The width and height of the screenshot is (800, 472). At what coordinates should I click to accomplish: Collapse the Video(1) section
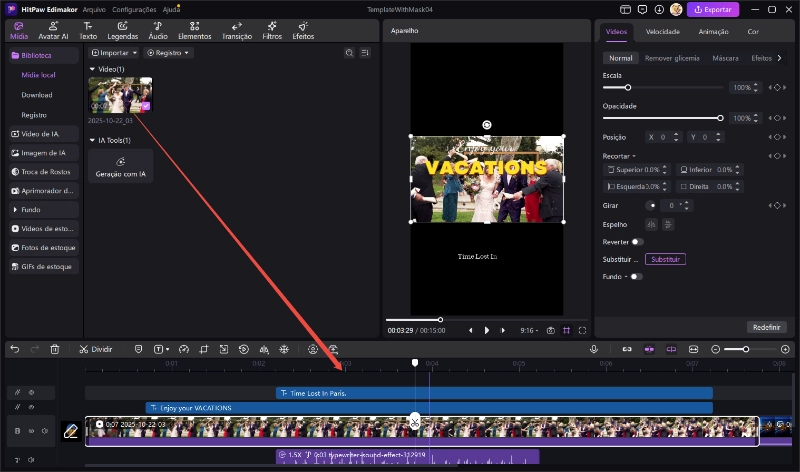92,69
